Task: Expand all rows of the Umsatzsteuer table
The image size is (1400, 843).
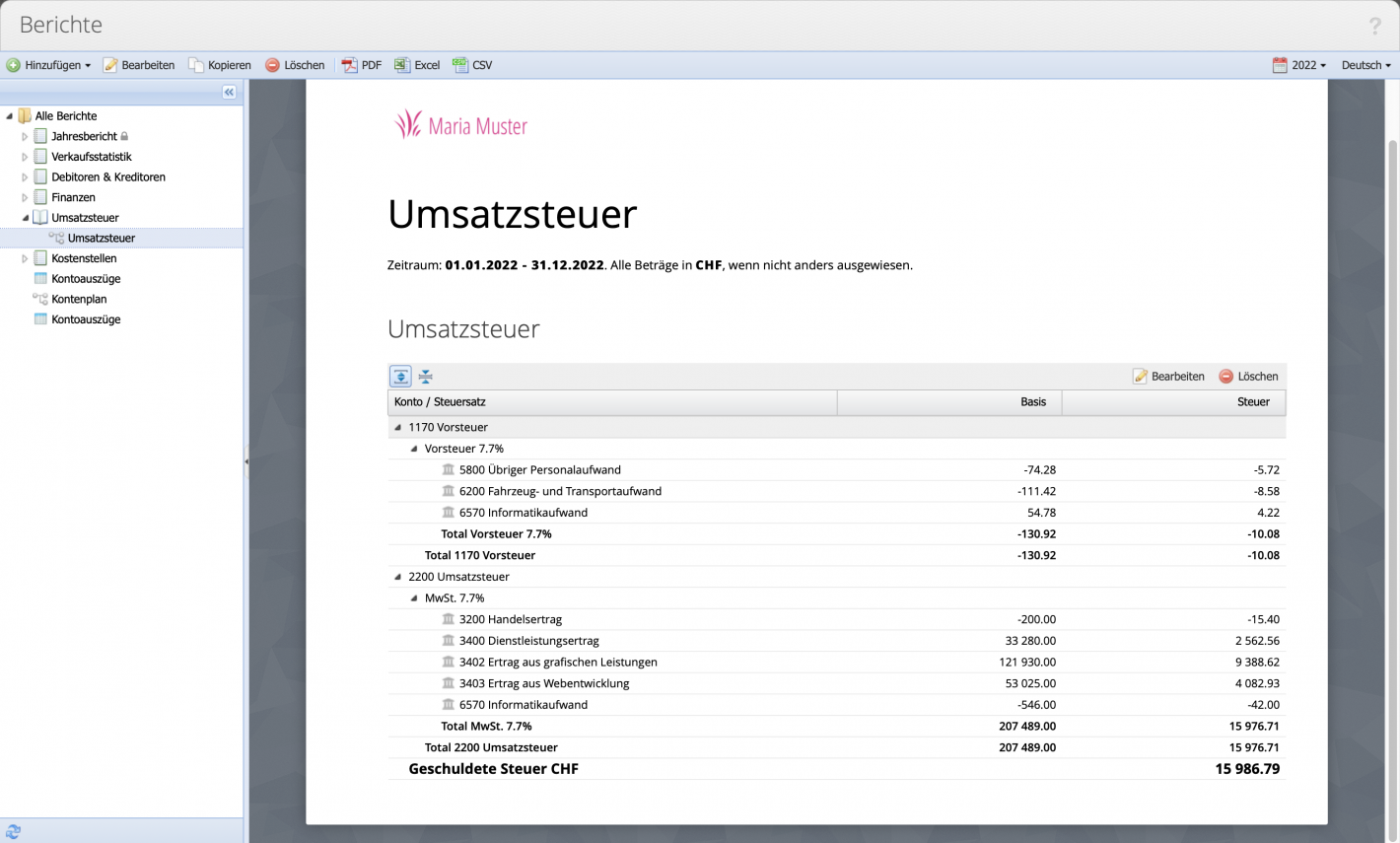Action: pyautogui.click(x=400, y=376)
